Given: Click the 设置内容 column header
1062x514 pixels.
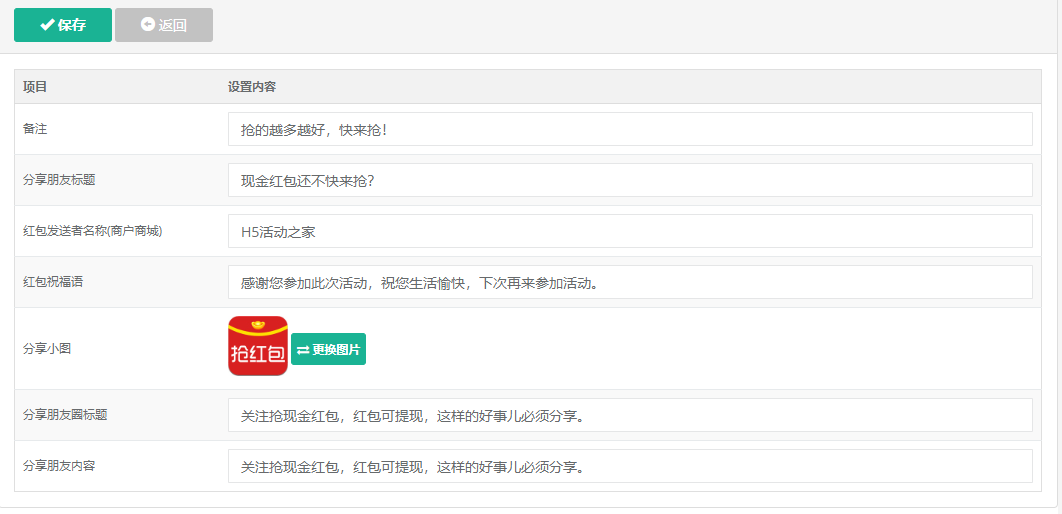Looking at the screenshot, I should [x=251, y=87].
